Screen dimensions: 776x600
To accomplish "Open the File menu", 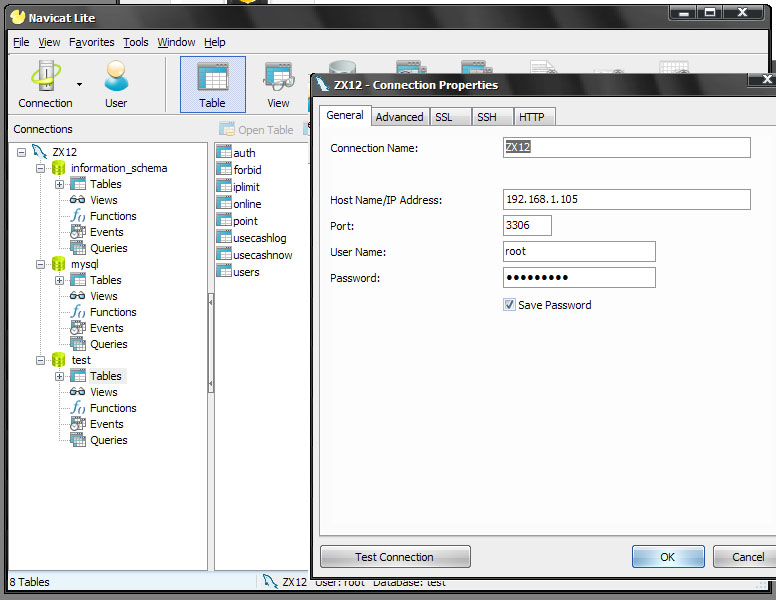I will [x=21, y=43].
